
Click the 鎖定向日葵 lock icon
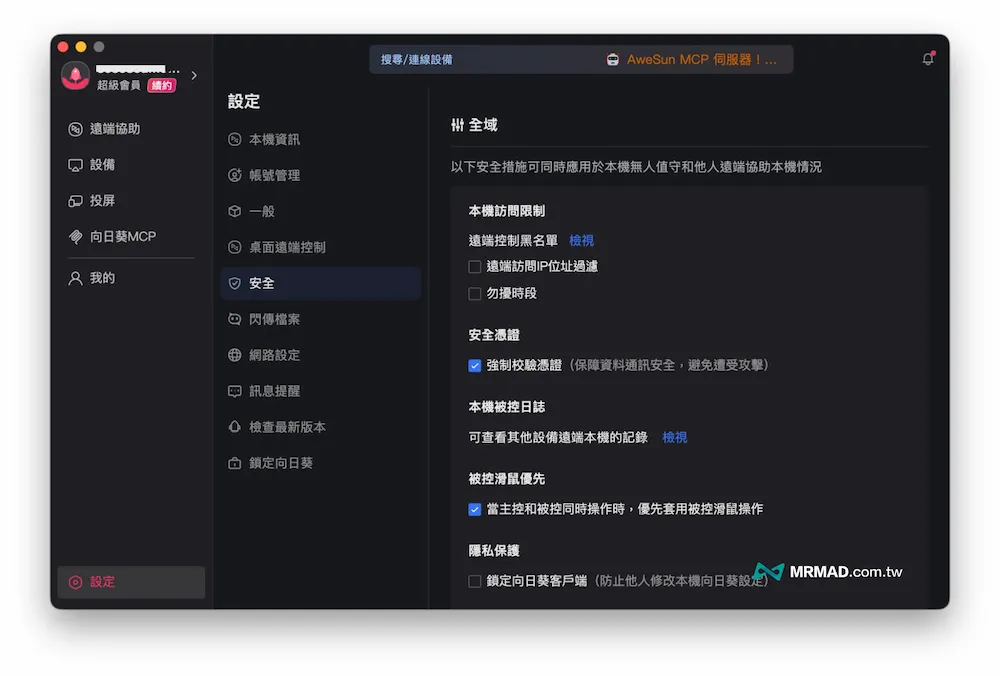pos(235,463)
